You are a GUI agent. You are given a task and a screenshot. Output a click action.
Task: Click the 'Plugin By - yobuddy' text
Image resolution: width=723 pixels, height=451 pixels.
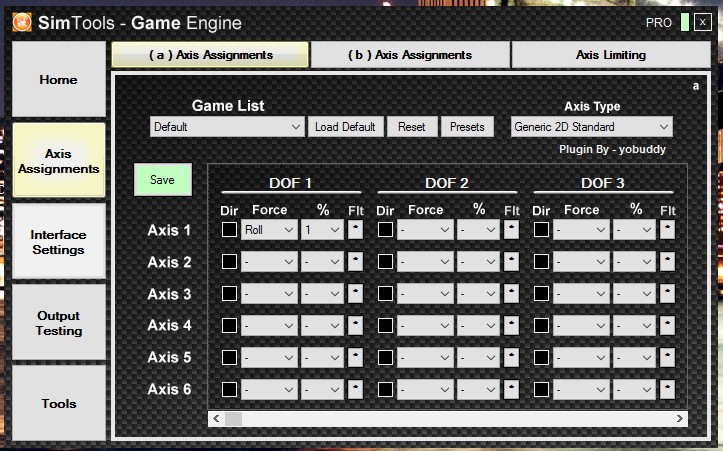pyautogui.click(x=612, y=149)
